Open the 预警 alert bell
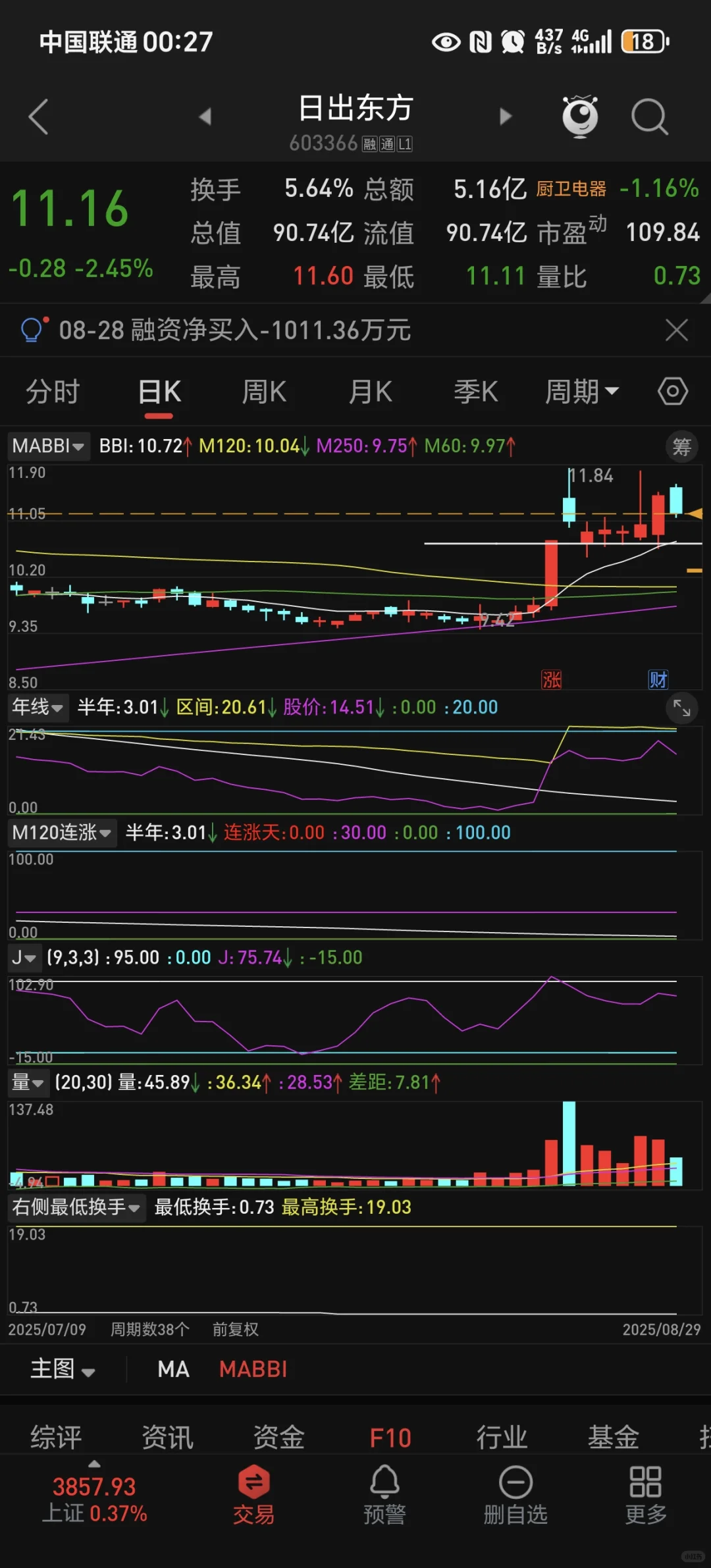The width and height of the screenshot is (711, 1568). (384, 1495)
